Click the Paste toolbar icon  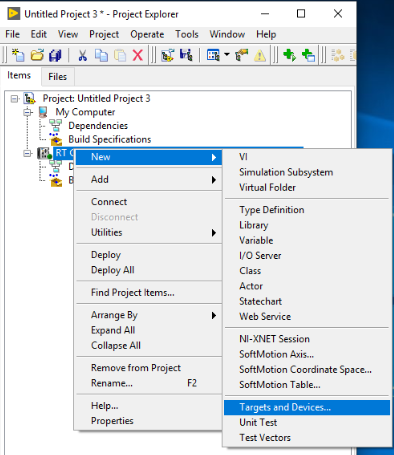click(x=120, y=55)
